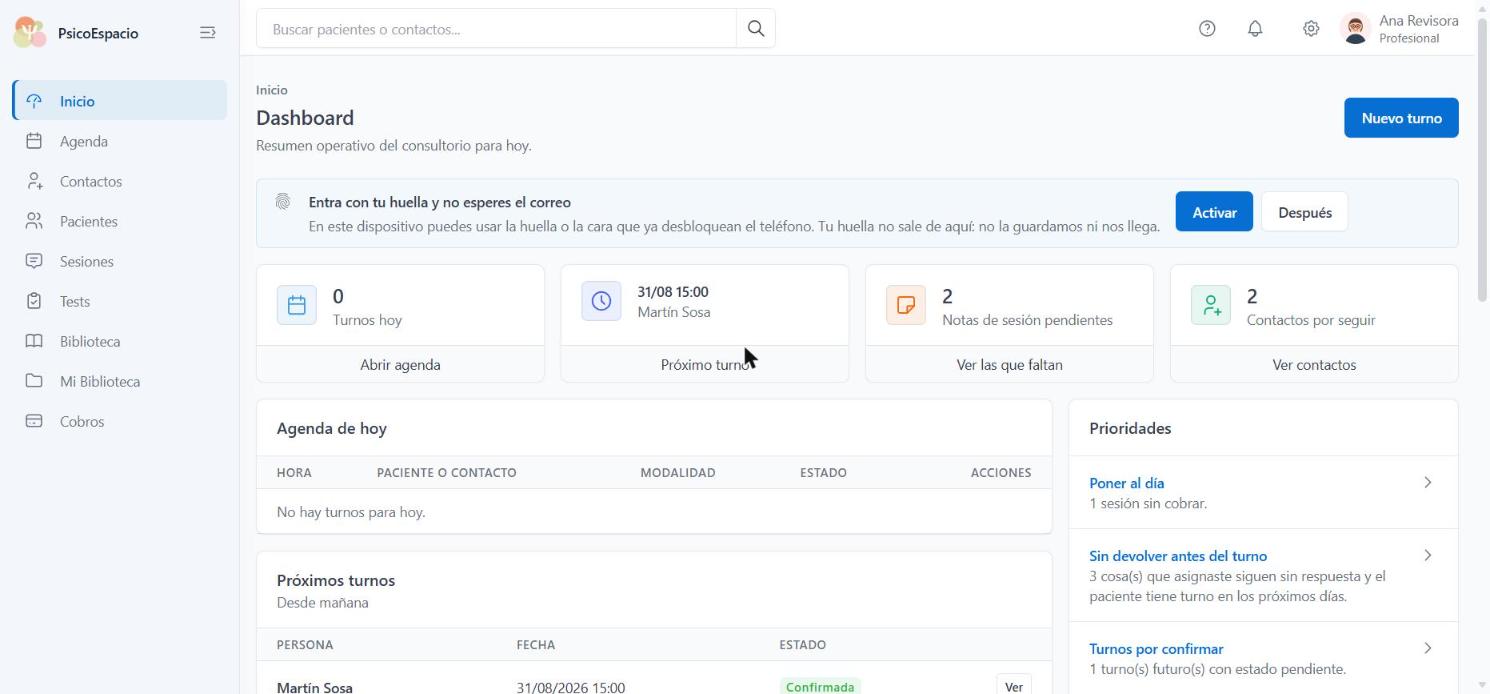This screenshot has width=1490, height=694.
Task: Collapse the sidebar with the menu toggle icon
Action: (207, 33)
